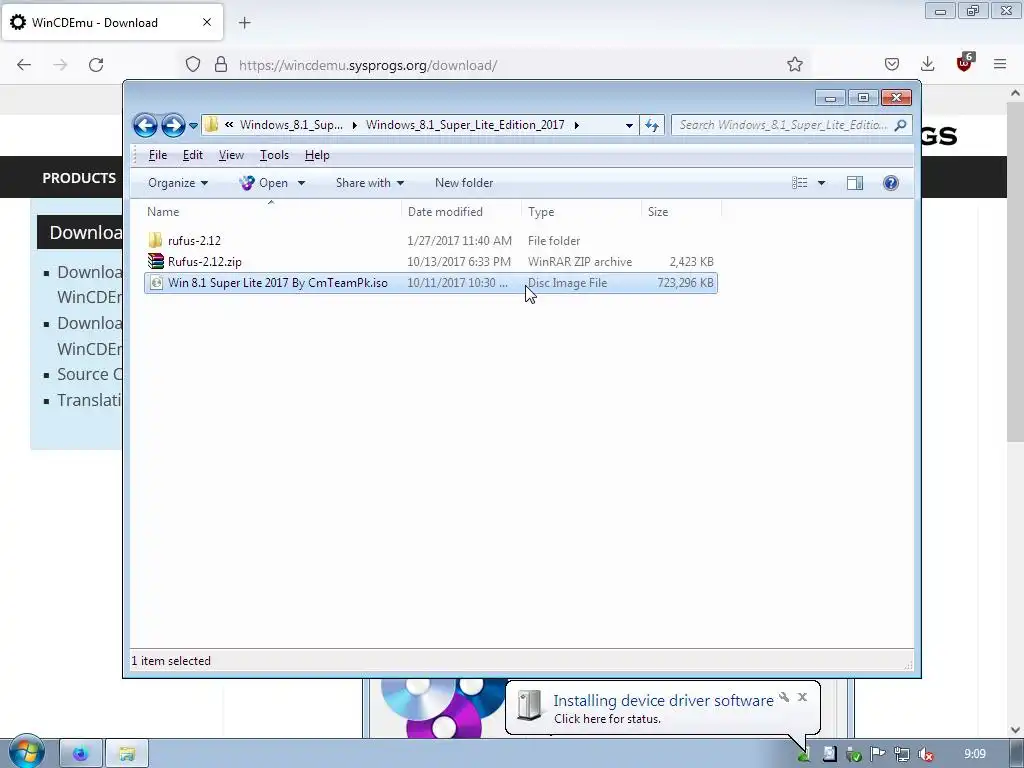Open Firefox application hamburger menu
1024x768 pixels.
click(1000, 64)
